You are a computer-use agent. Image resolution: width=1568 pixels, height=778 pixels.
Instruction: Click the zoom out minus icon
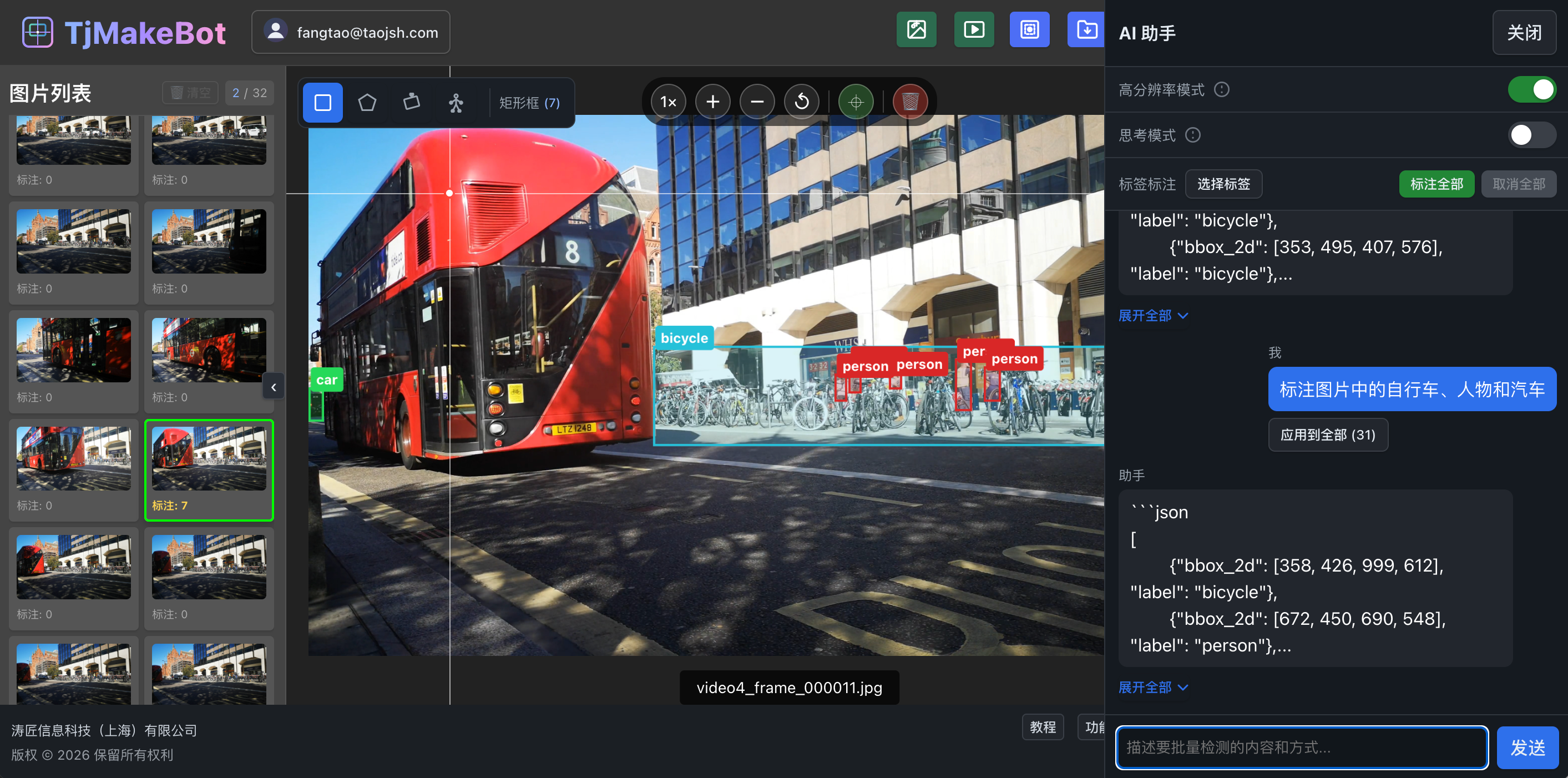pyautogui.click(x=757, y=102)
